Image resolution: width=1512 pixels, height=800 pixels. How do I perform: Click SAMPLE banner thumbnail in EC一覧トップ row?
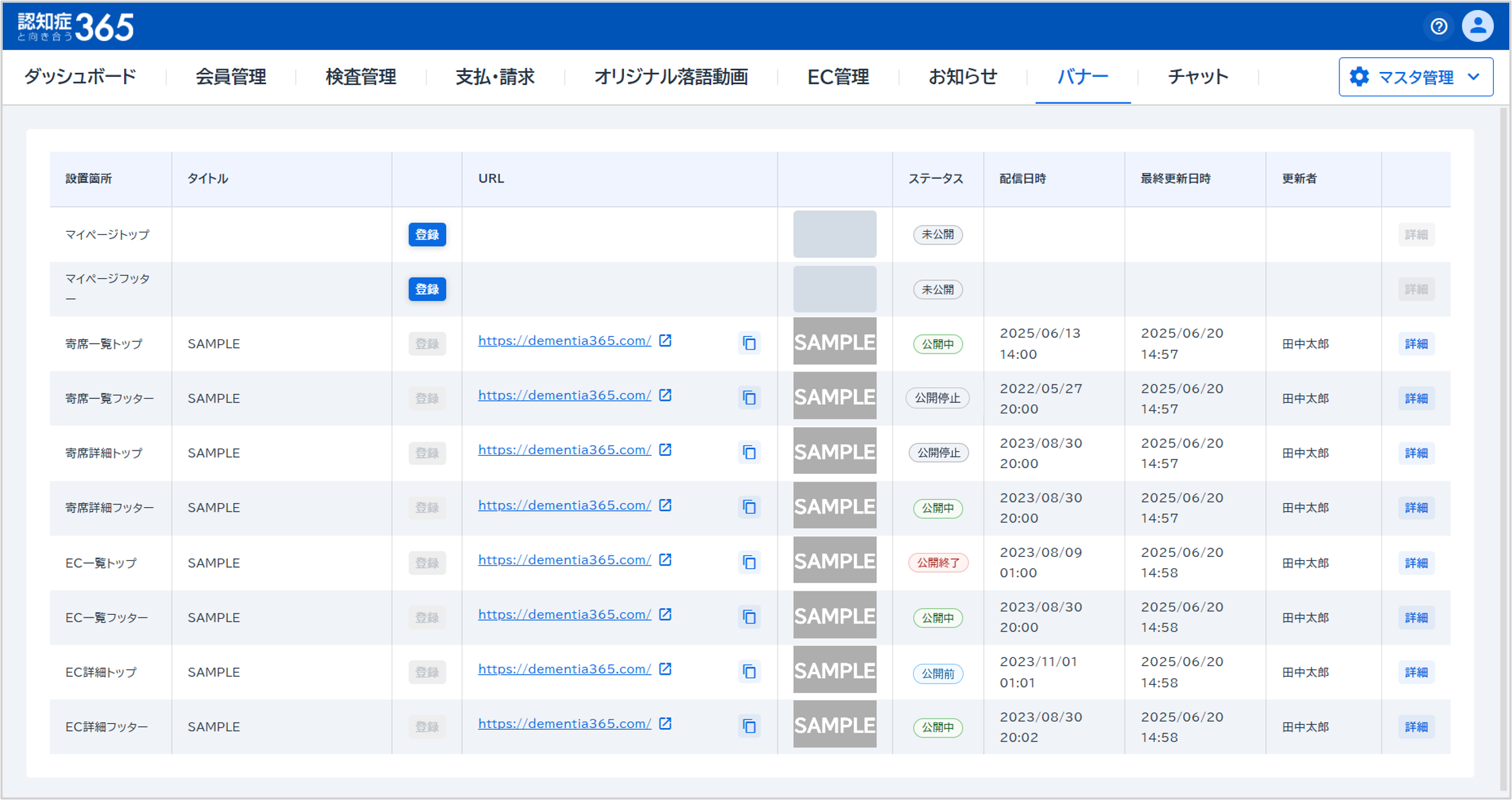point(834,560)
